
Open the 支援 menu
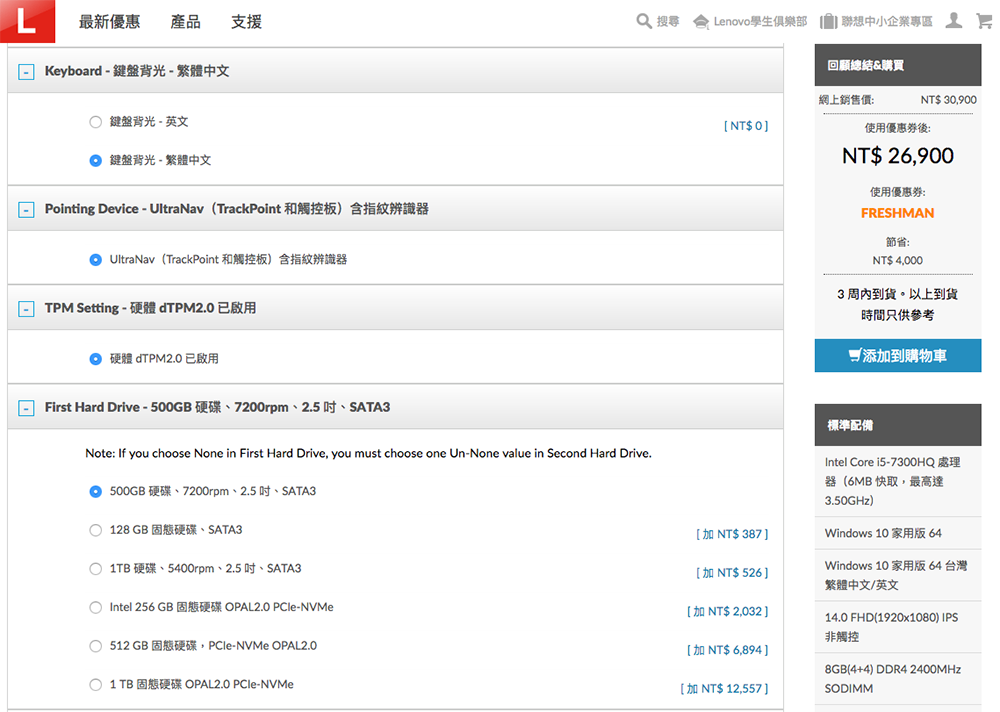(246, 22)
